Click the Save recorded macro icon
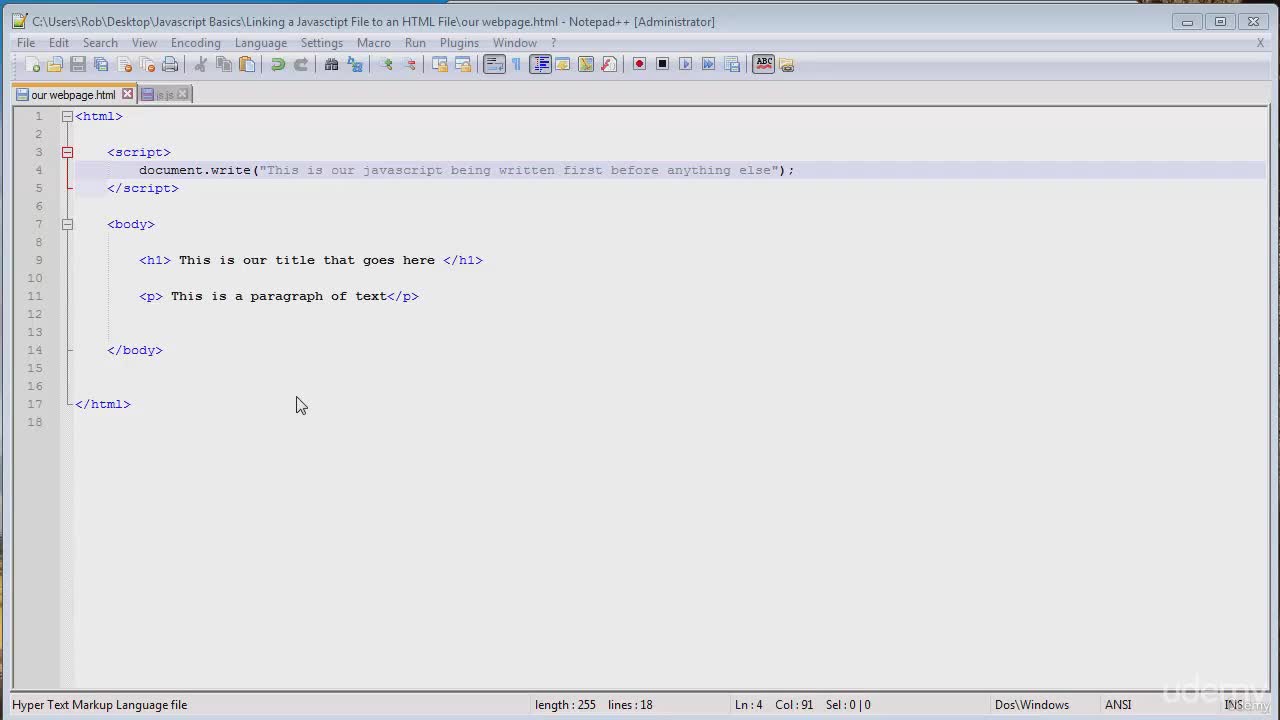Screen dimensions: 1280x720 (732, 64)
